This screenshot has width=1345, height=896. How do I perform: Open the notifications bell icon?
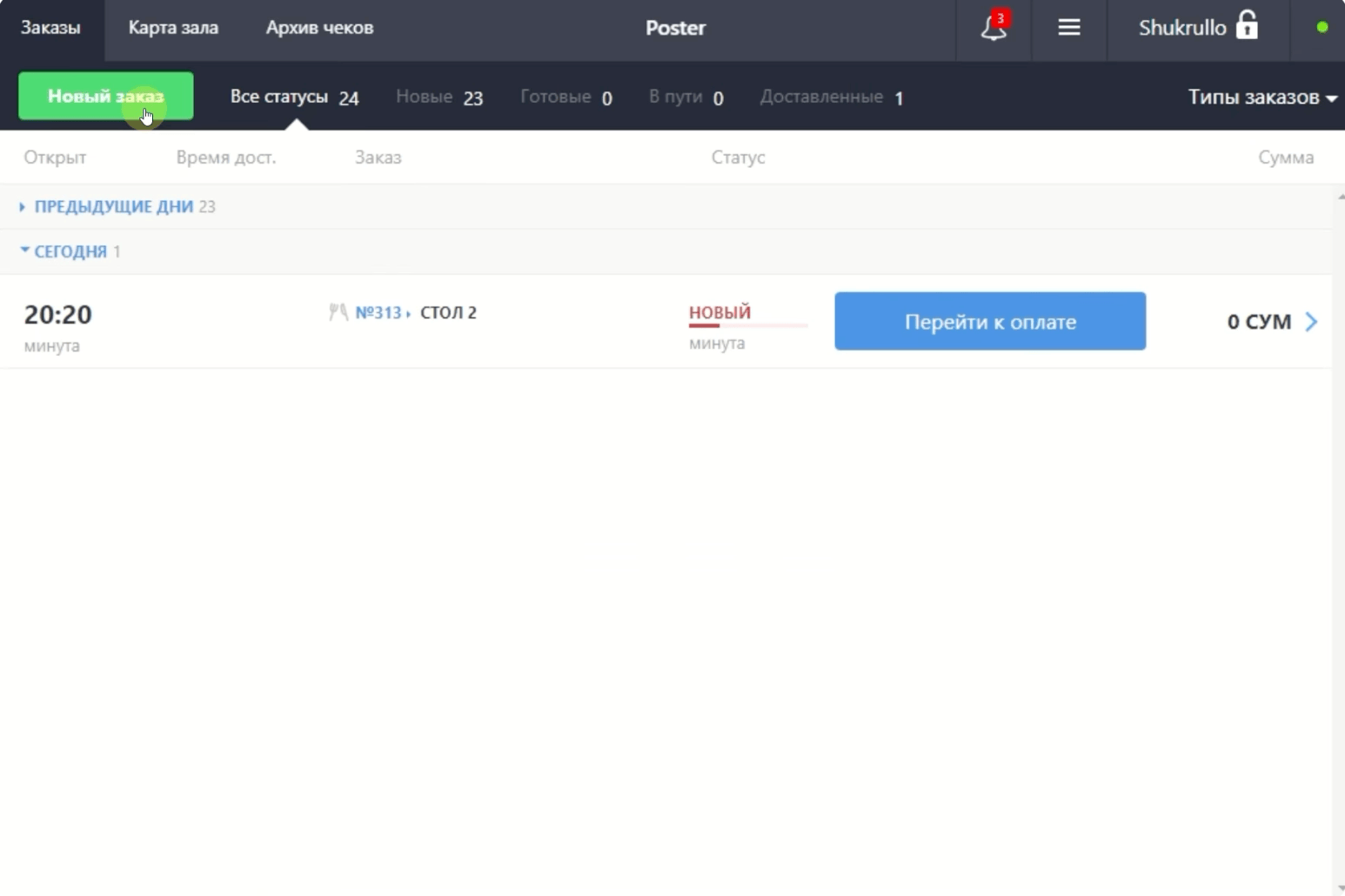tap(994, 28)
